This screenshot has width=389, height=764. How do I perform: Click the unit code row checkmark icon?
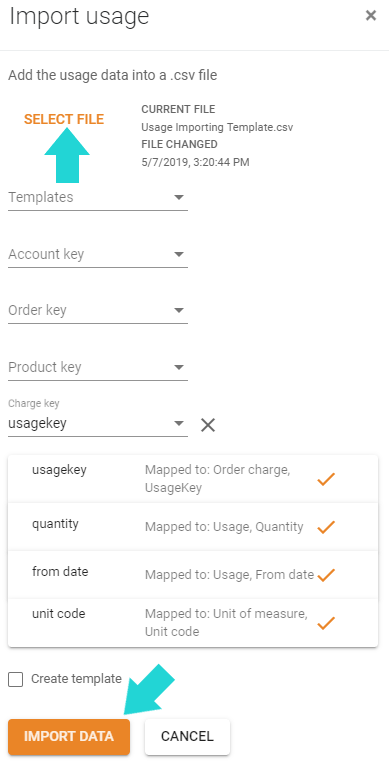pyautogui.click(x=326, y=623)
